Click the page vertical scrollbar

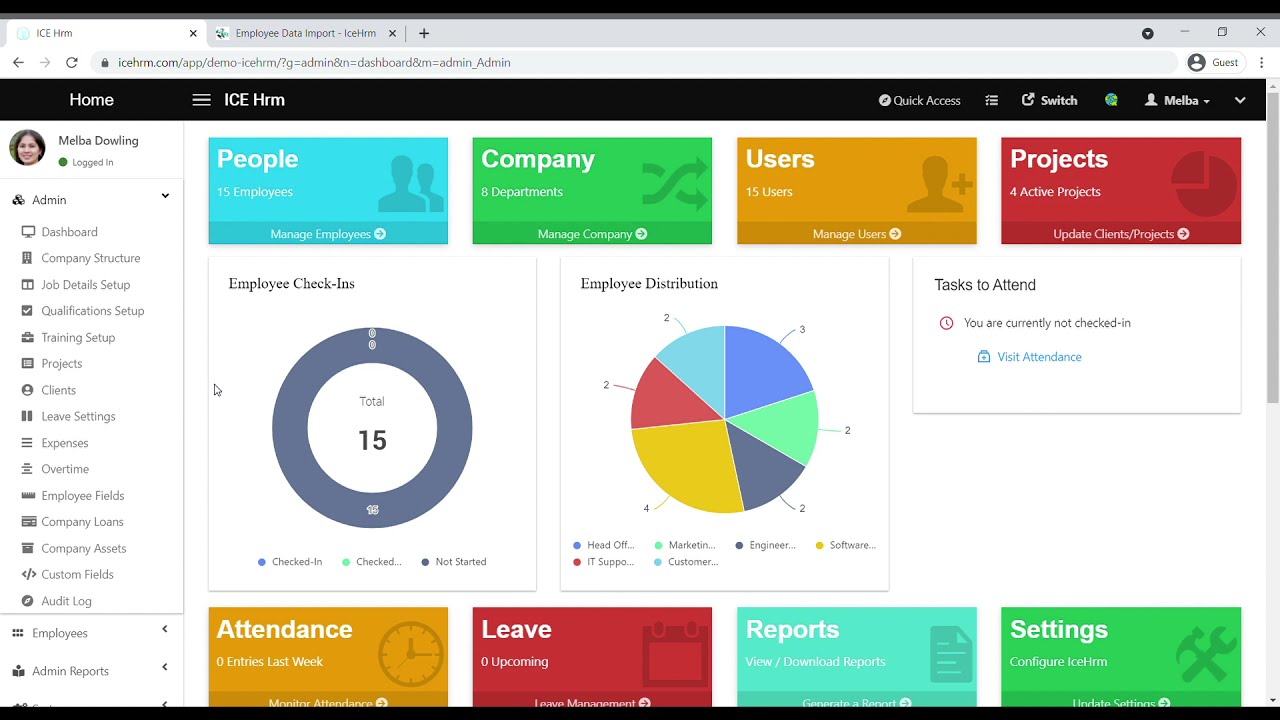coord(1272,250)
